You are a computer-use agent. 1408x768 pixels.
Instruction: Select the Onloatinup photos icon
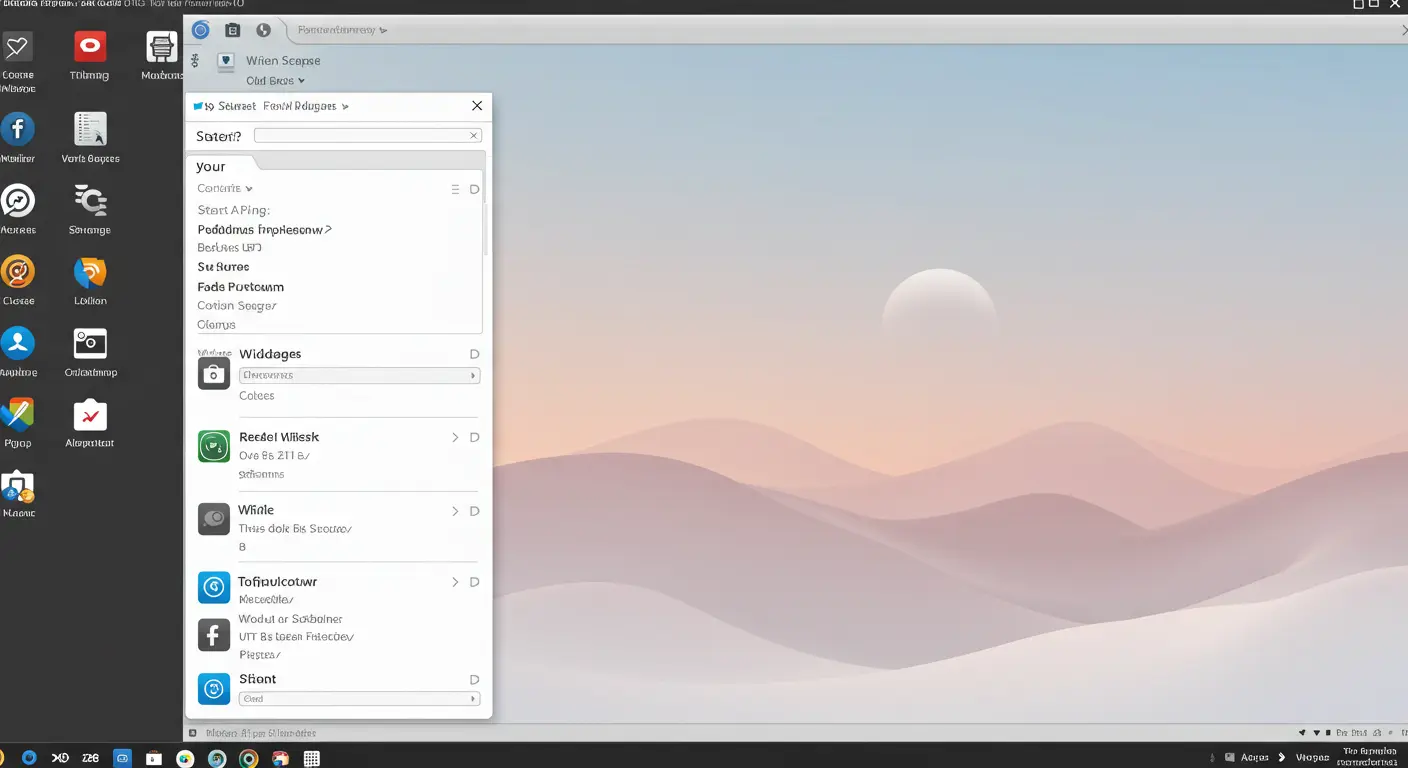point(89,343)
